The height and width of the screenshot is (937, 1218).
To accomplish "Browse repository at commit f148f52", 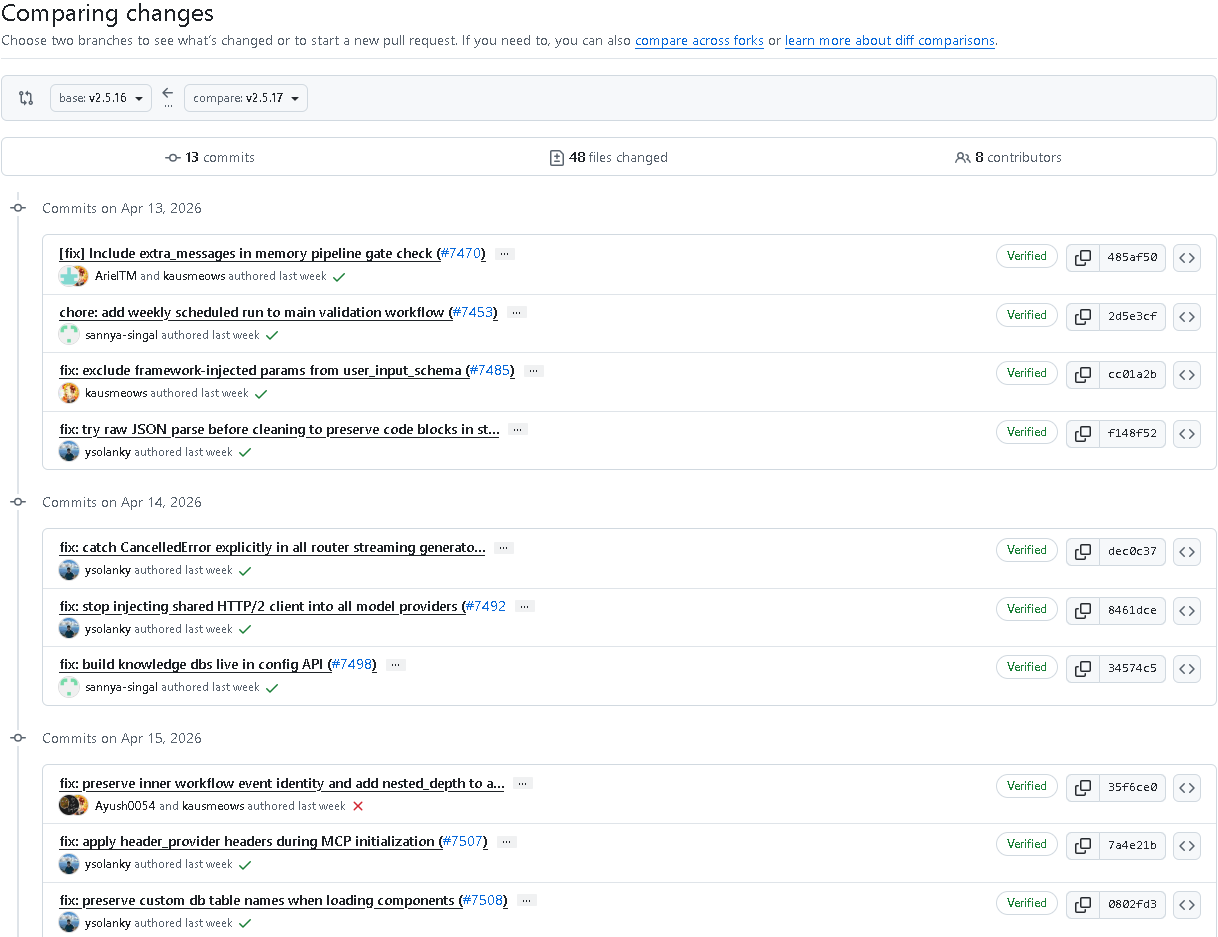I will click(x=1186, y=433).
